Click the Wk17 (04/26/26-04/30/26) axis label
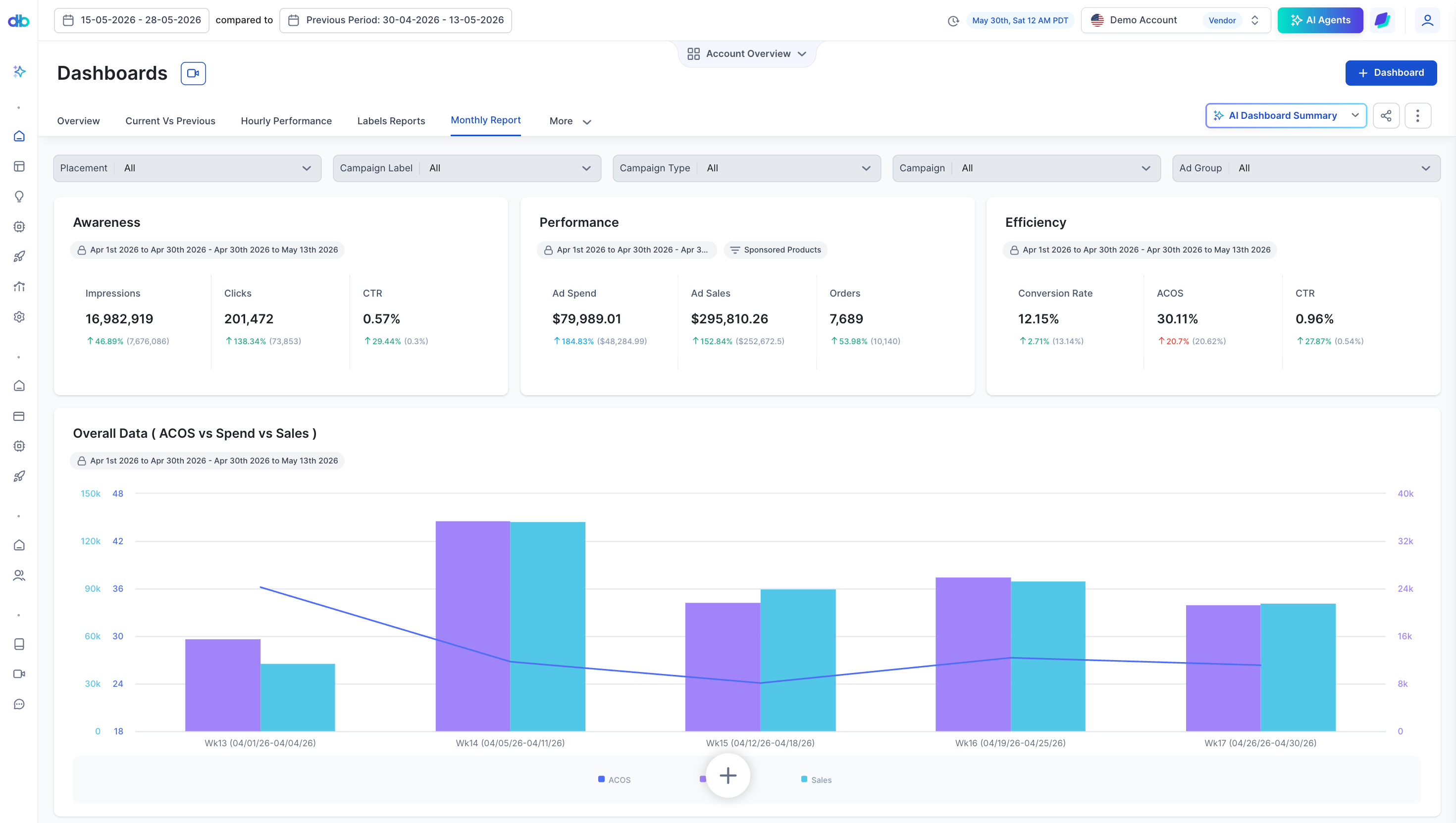 tap(1260, 743)
